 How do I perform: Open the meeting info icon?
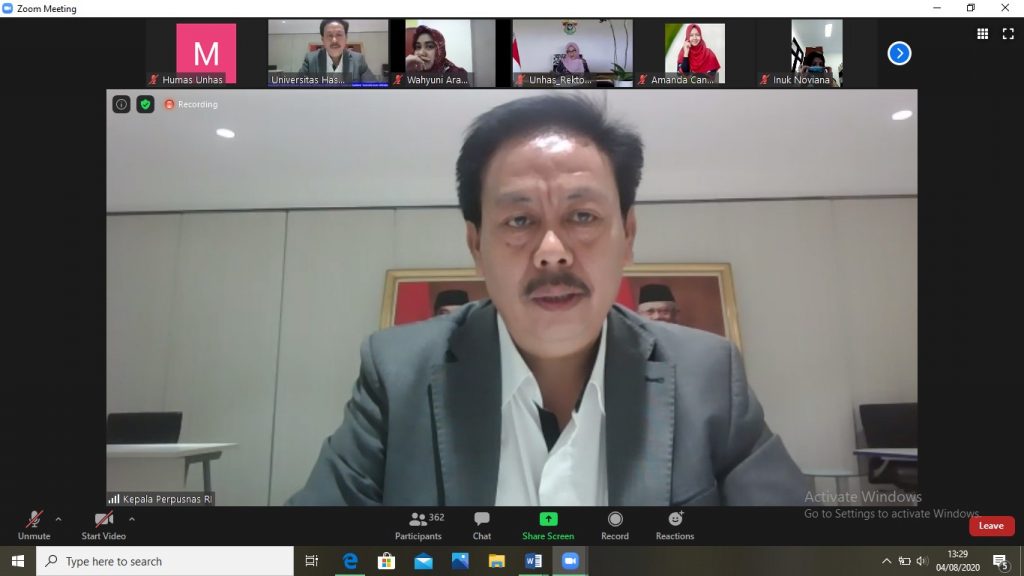click(x=119, y=104)
